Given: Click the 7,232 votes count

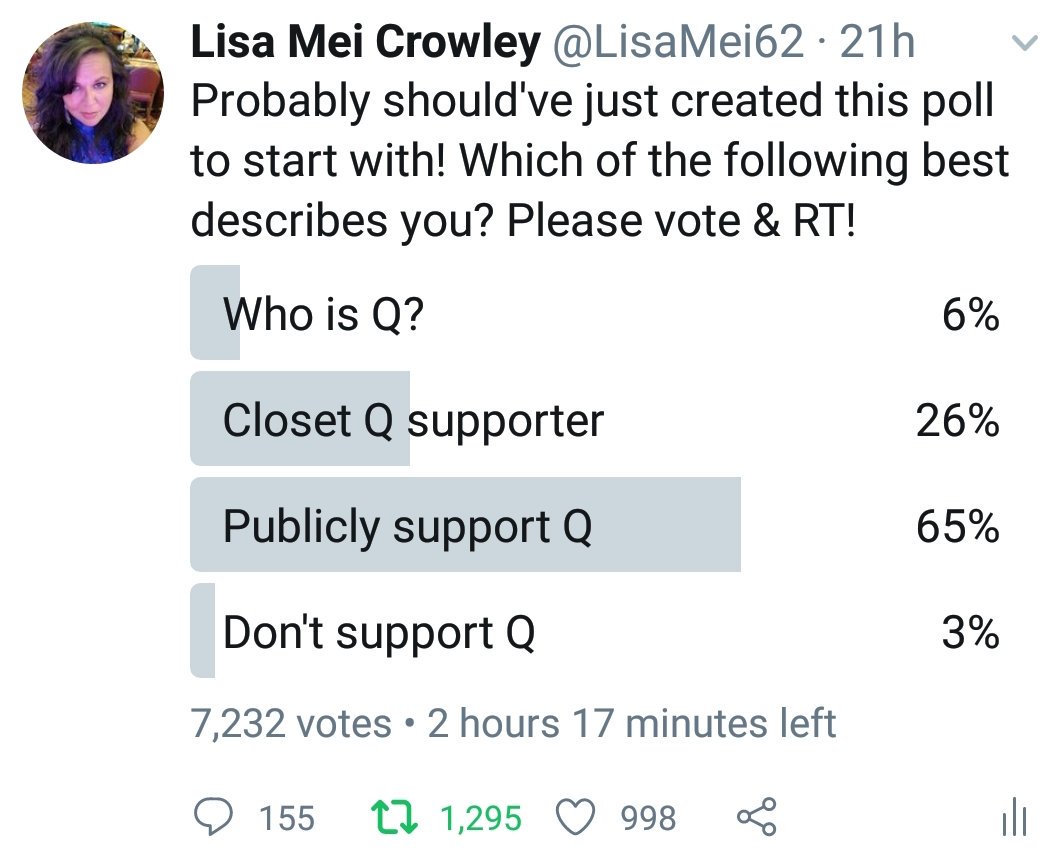Looking at the screenshot, I should pyautogui.click(x=291, y=723).
